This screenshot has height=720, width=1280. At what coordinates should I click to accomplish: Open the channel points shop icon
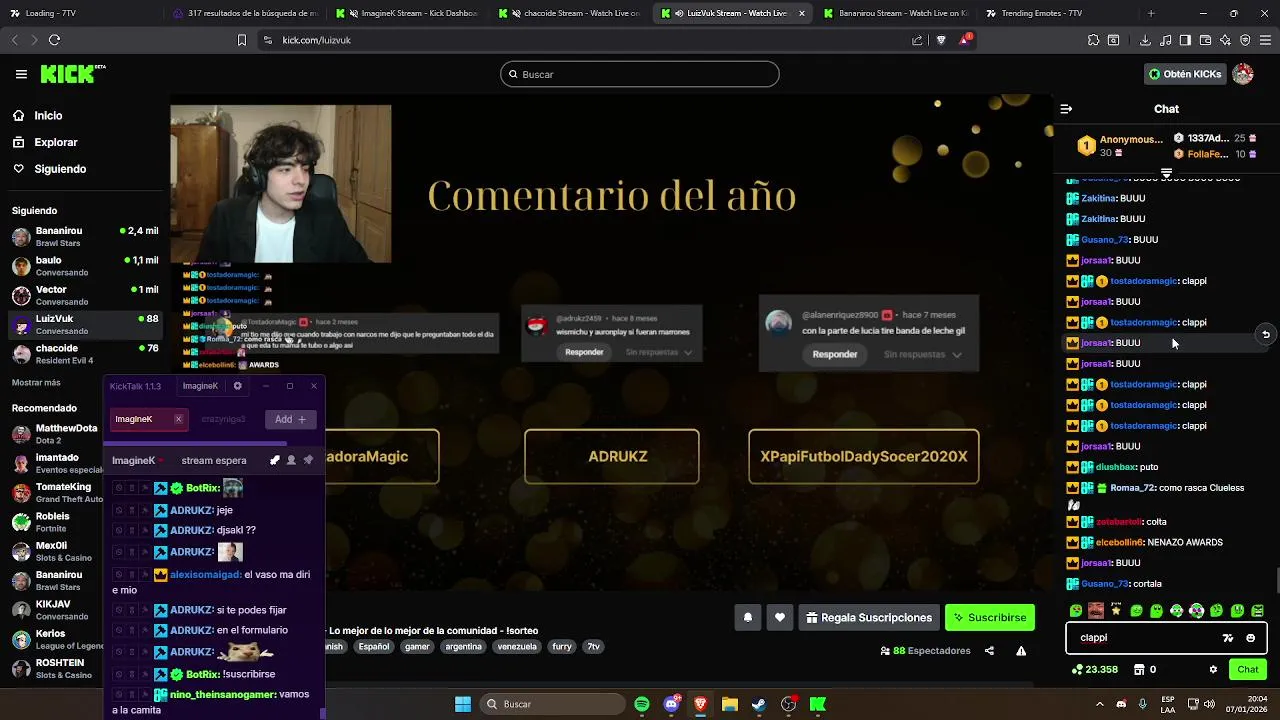1138,670
